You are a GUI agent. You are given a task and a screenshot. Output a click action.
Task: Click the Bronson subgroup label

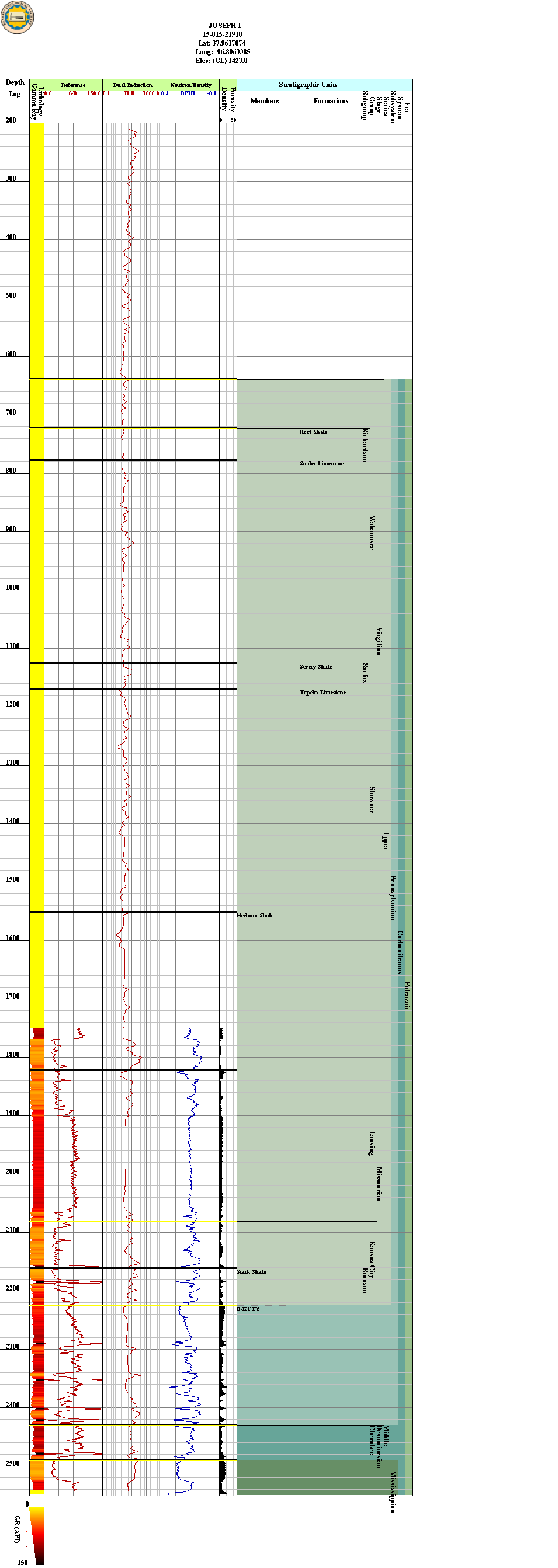point(366,1280)
